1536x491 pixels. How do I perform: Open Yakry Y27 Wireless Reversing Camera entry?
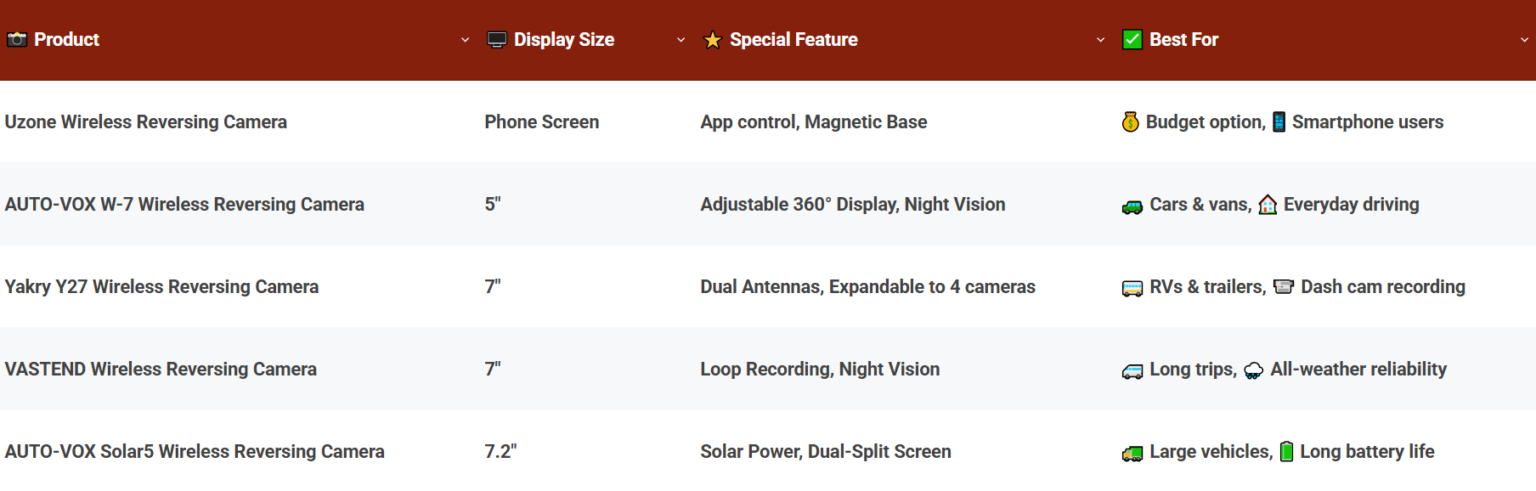click(162, 287)
